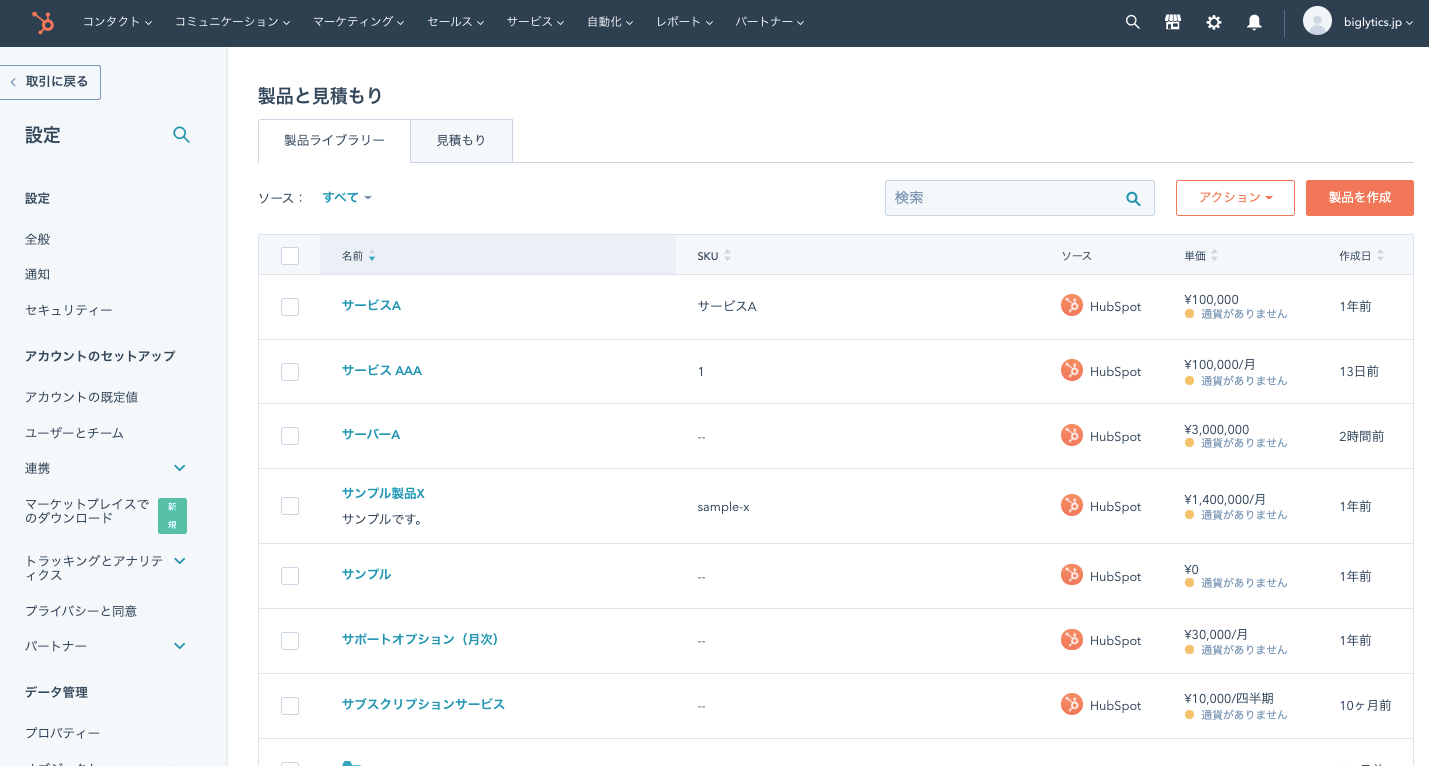Open the コミュニケーション menu
Screen dimensions: 1429x766
tap(232, 22)
